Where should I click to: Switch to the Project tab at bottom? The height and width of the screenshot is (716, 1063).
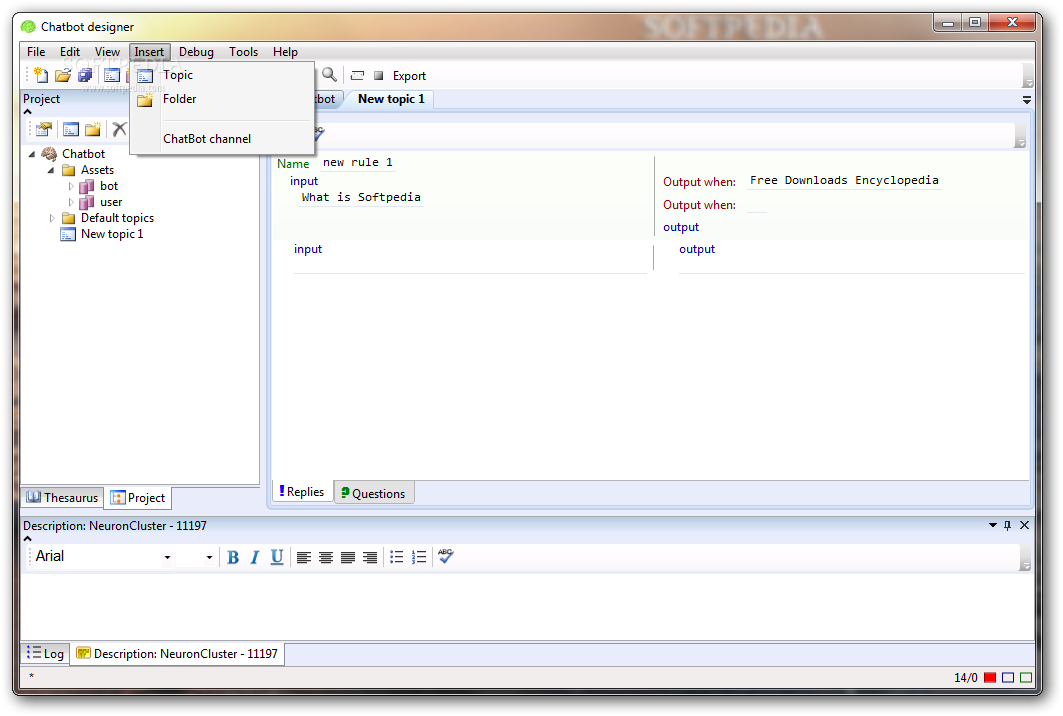click(x=138, y=498)
